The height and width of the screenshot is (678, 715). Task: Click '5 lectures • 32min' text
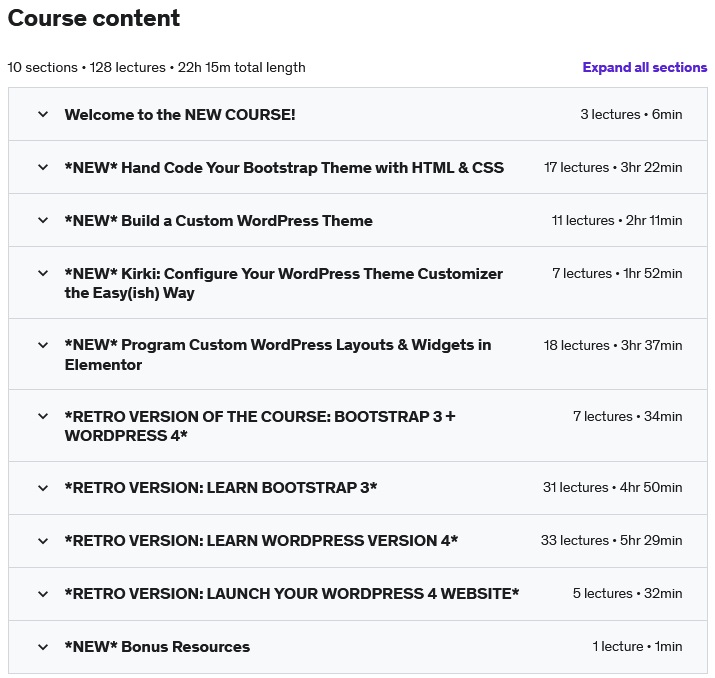click(627, 593)
